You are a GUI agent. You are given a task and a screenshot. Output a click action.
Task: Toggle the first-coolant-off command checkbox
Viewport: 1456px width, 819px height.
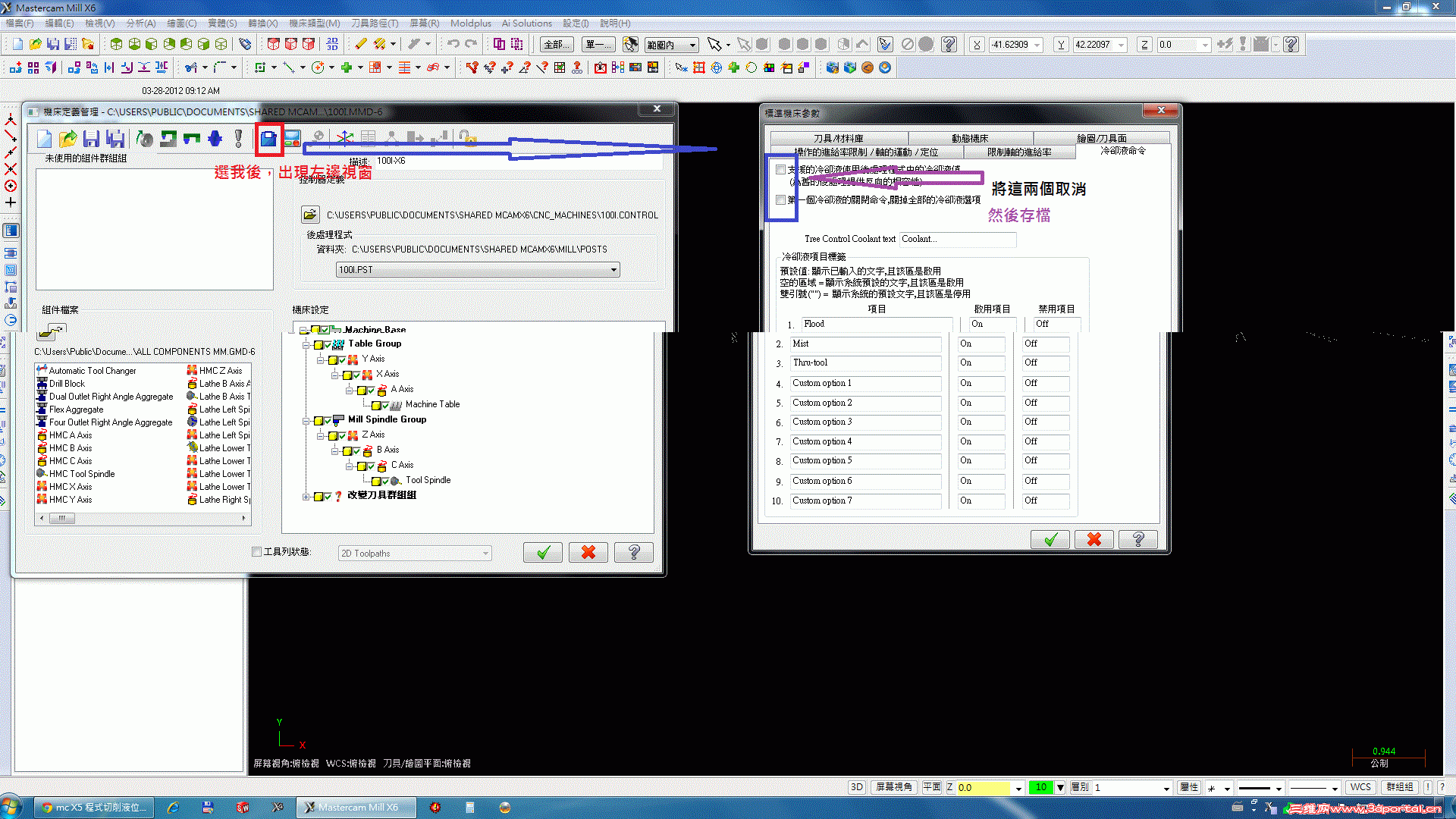780,200
